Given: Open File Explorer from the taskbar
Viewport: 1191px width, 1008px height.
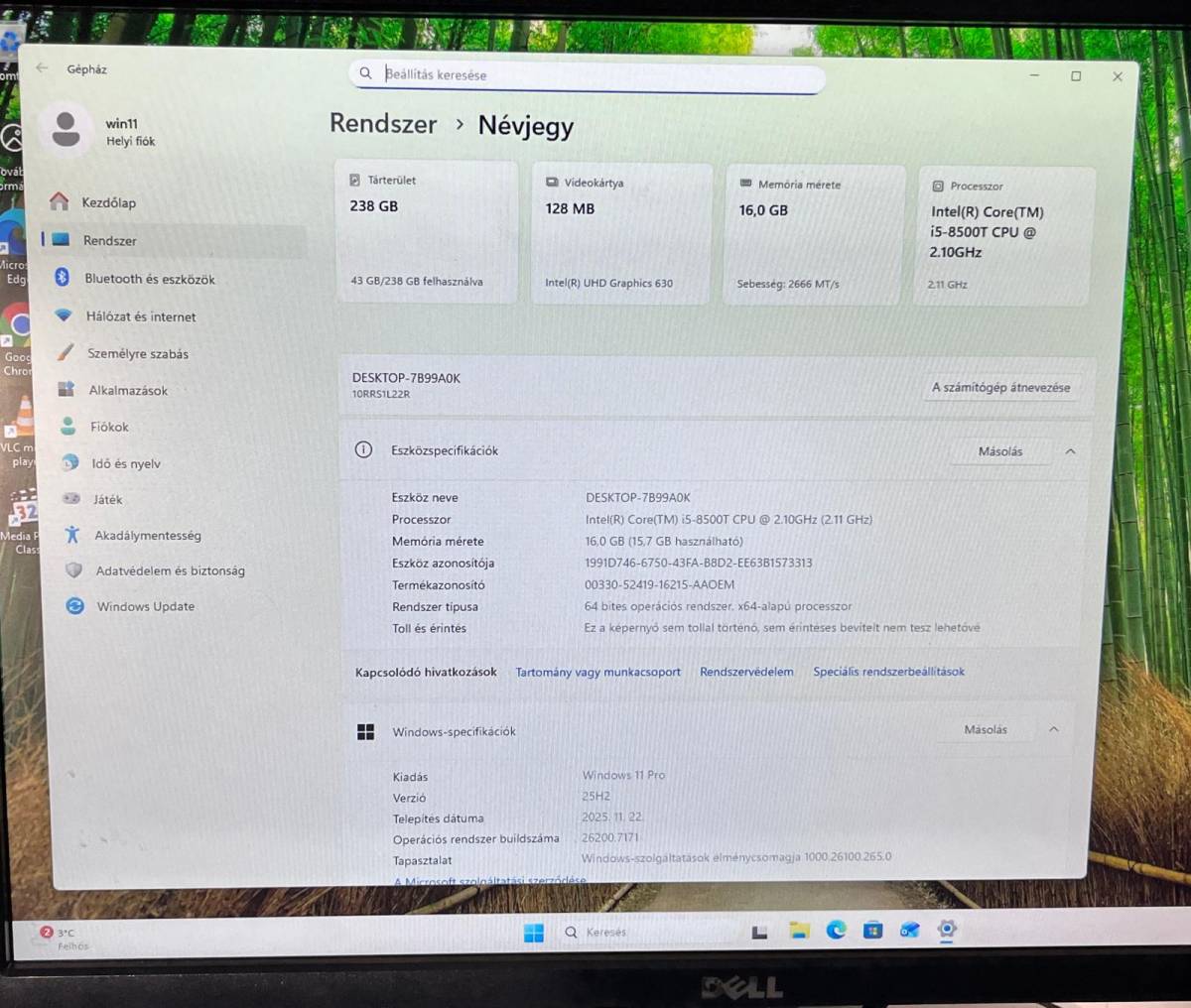Looking at the screenshot, I should [800, 931].
